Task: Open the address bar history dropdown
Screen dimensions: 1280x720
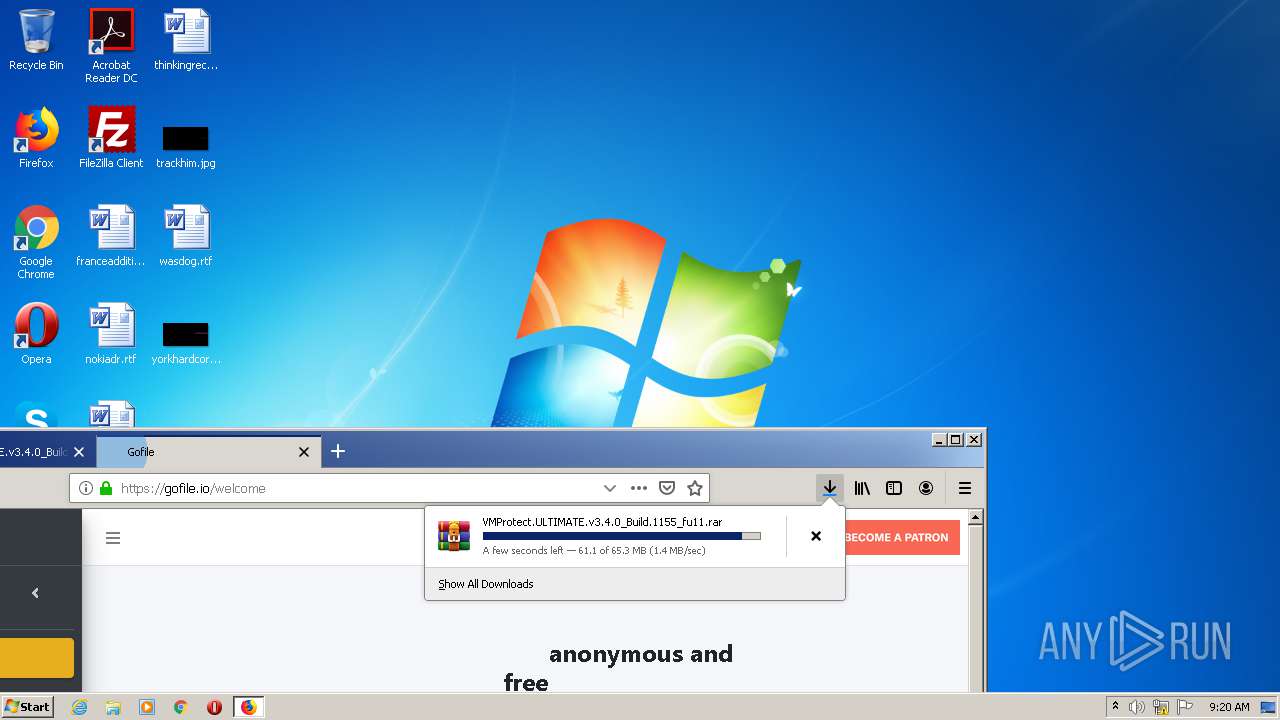Action: click(x=610, y=488)
